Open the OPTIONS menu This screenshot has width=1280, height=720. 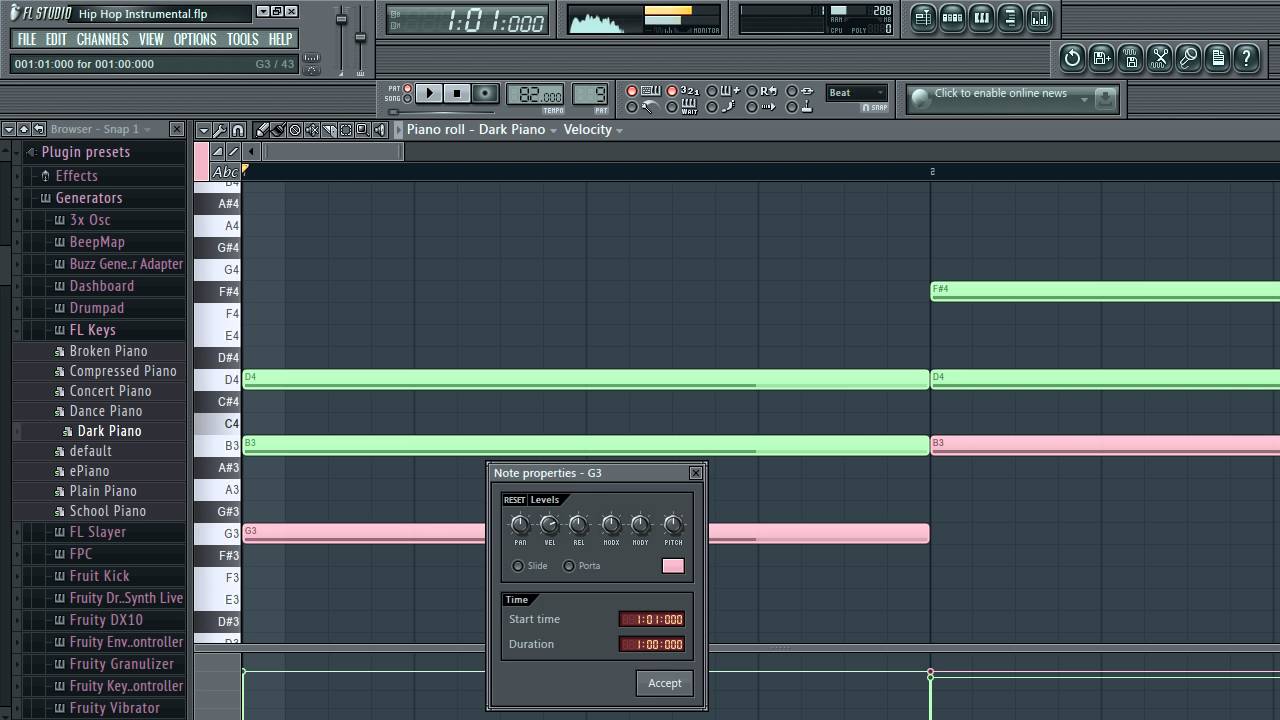(x=195, y=39)
